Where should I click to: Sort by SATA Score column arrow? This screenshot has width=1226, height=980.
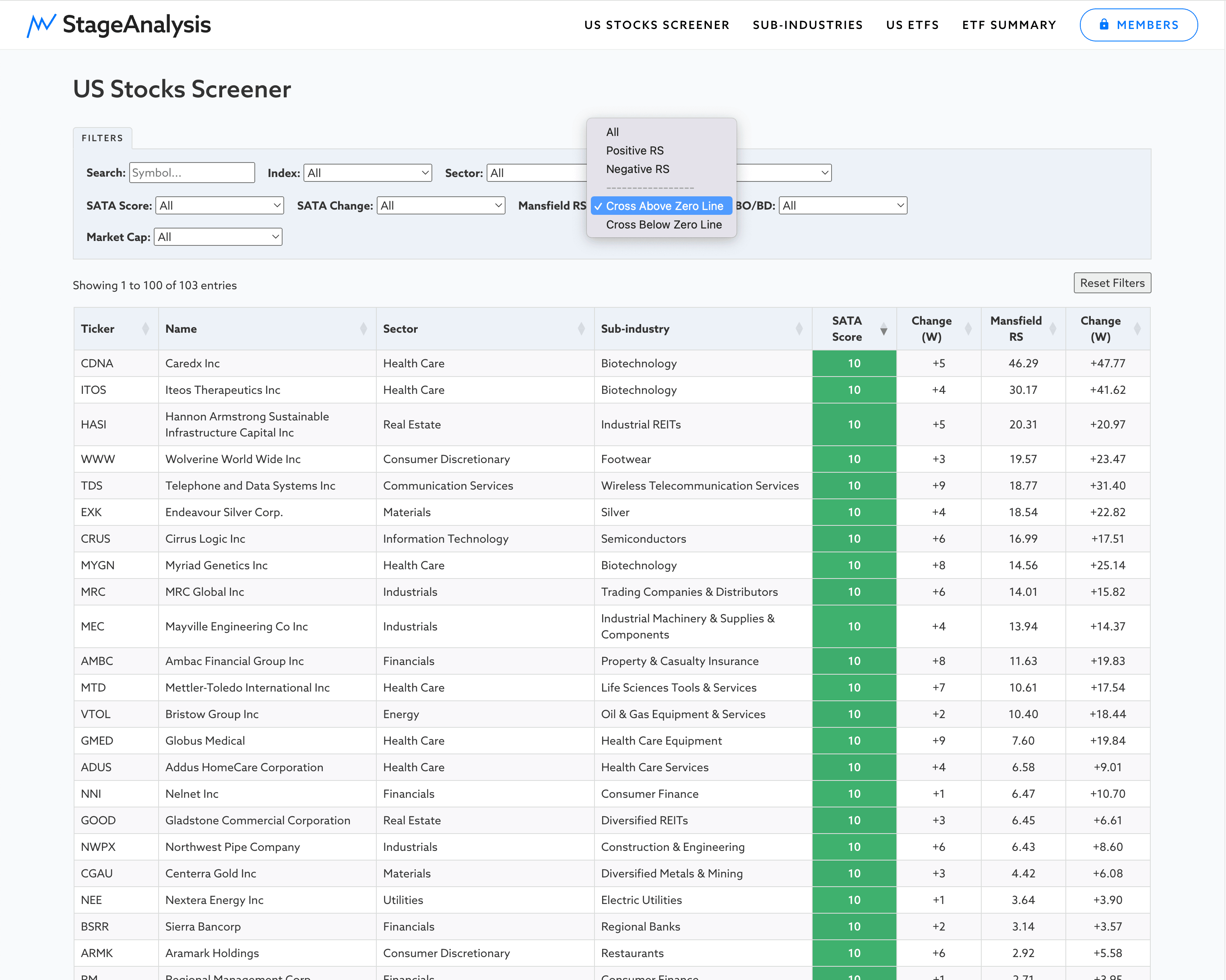click(x=883, y=330)
